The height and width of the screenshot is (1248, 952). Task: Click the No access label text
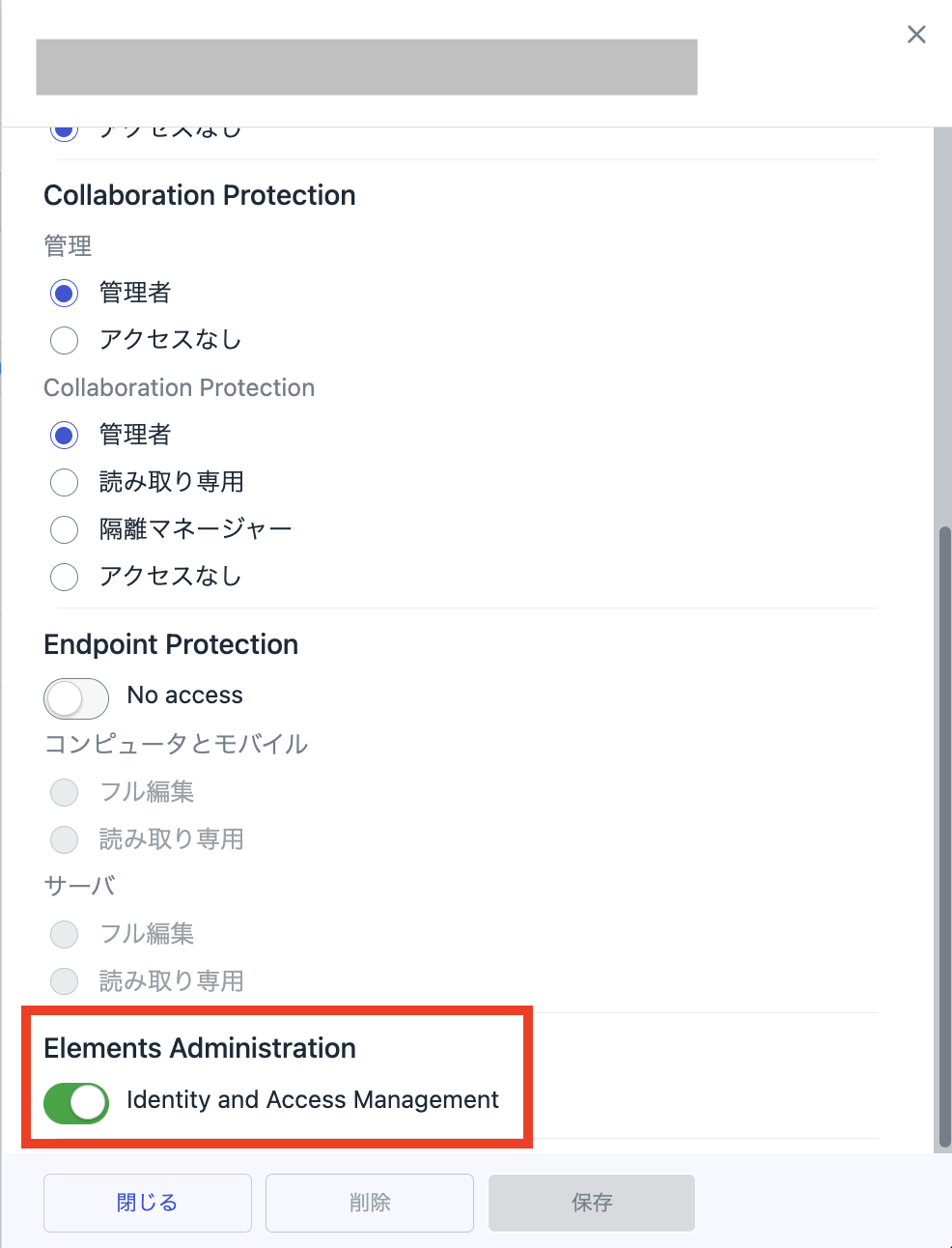[185, 695]
